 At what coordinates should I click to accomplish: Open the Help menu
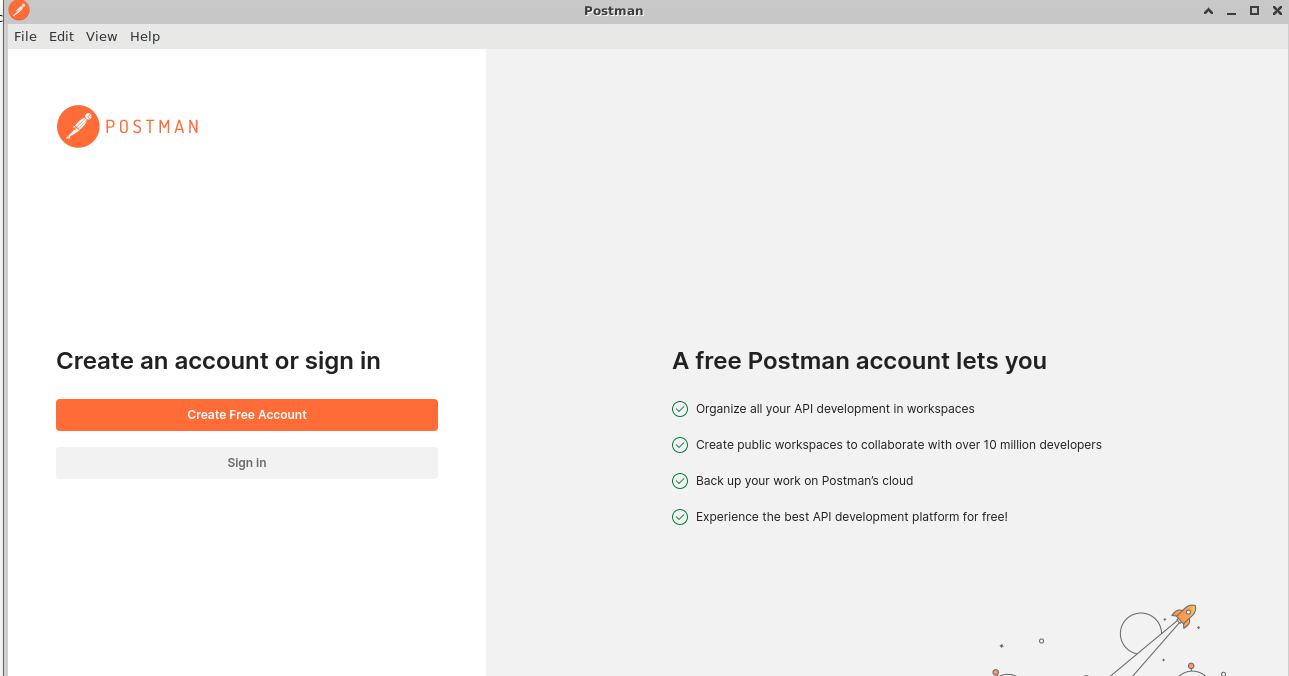click(145, 36)
